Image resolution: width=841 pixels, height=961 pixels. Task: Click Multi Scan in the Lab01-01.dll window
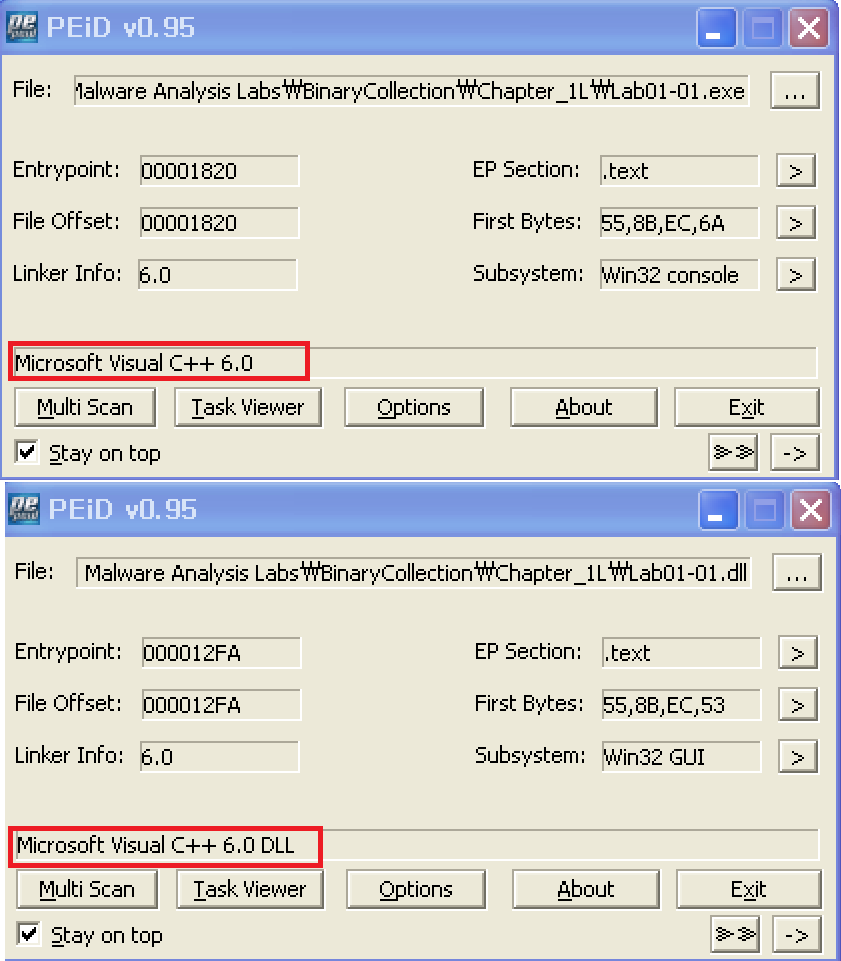86,889
